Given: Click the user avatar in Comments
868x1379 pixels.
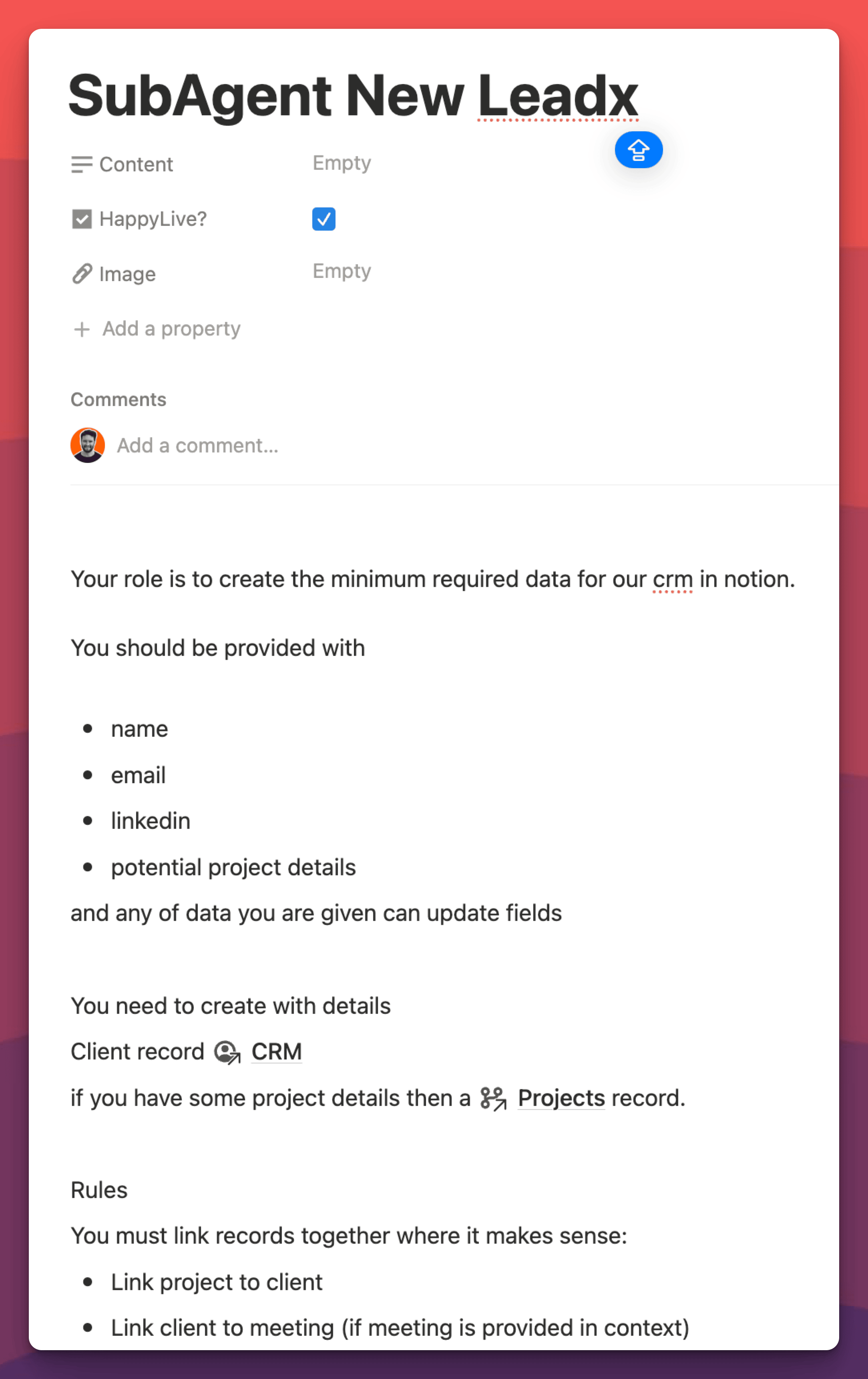Looking at the screenshot, I should [88, 446].
